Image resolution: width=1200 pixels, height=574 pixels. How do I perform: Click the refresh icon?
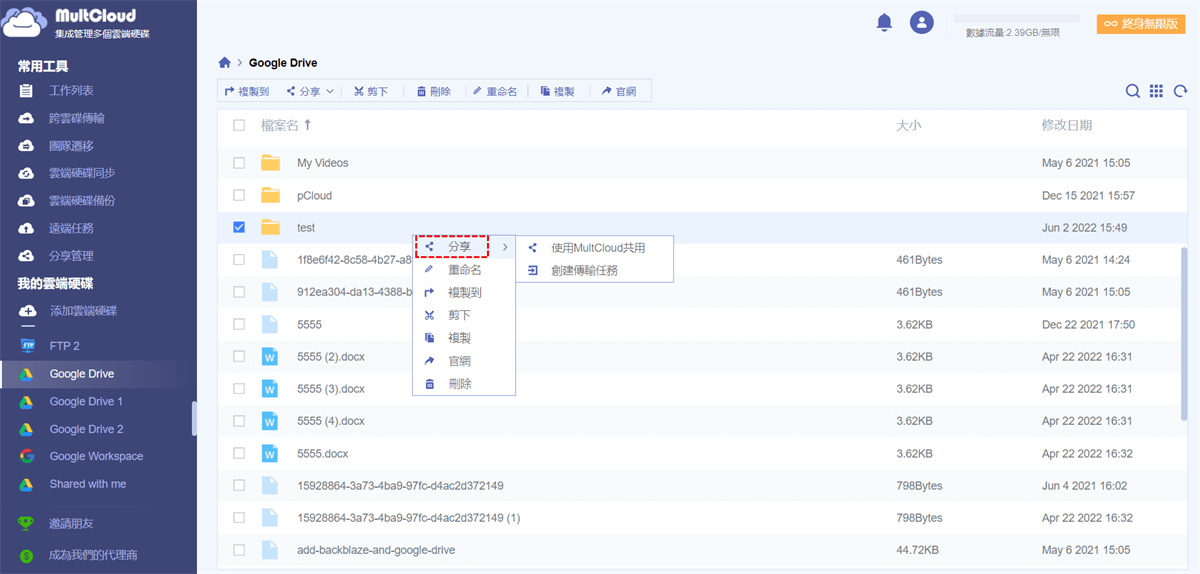(x=1179, y=91)
